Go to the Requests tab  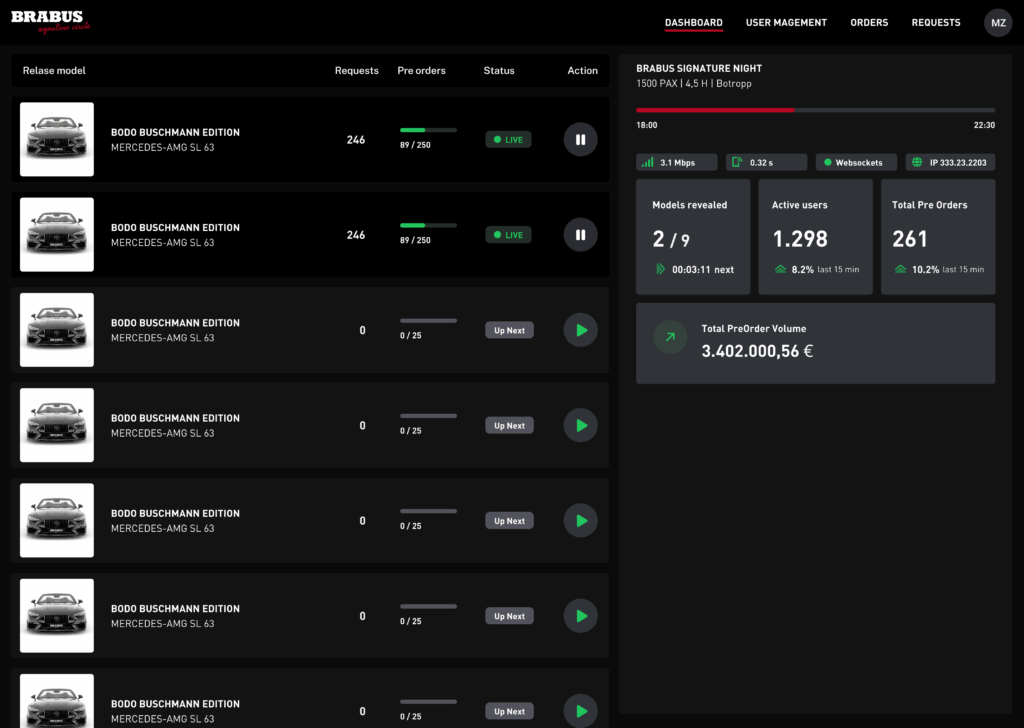coord(935,22)
